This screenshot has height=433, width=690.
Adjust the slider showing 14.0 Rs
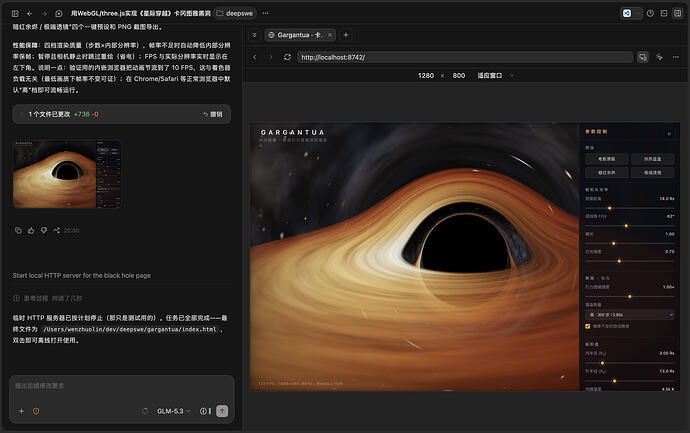point(630,208)
